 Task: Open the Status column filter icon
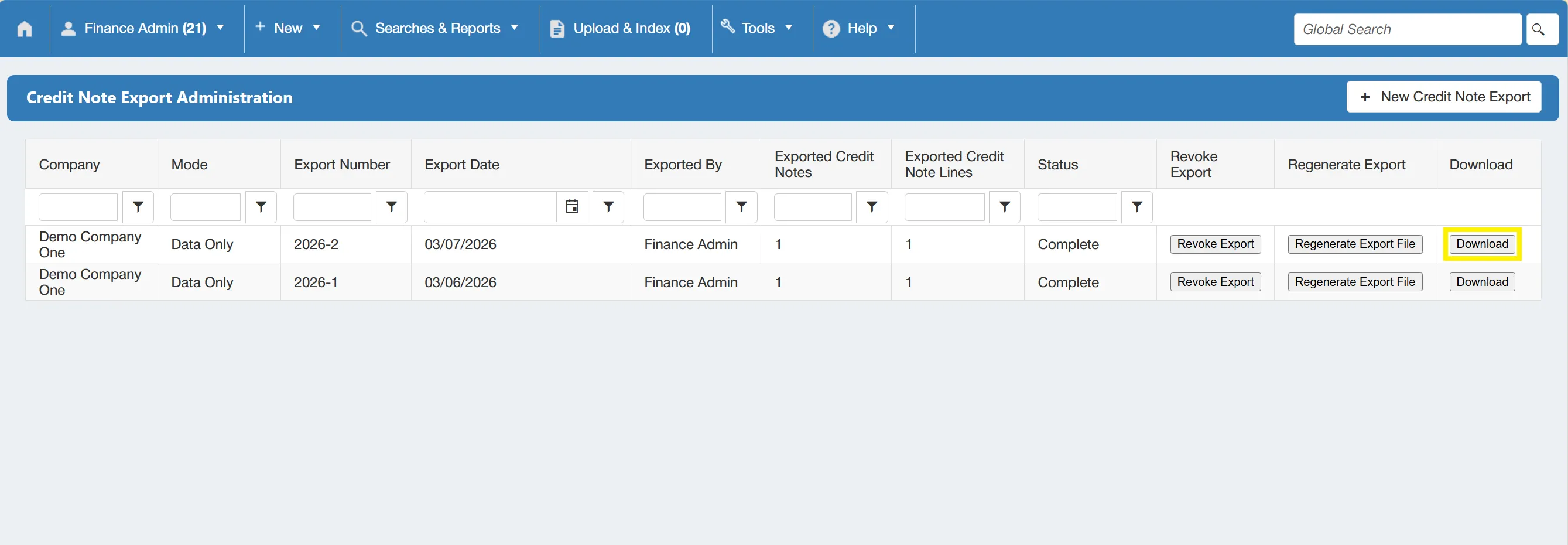tap(1136, 207)
